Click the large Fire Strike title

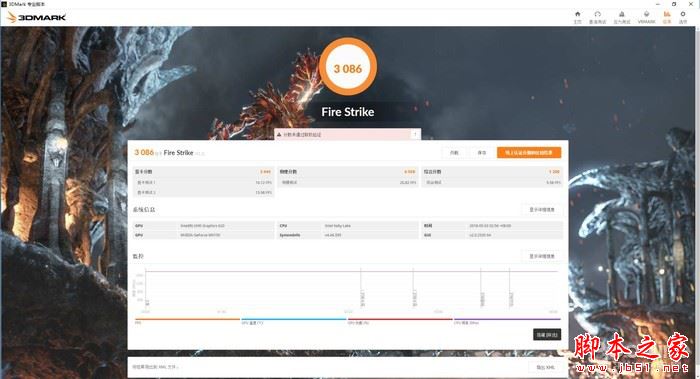click(x=348, y=112)
